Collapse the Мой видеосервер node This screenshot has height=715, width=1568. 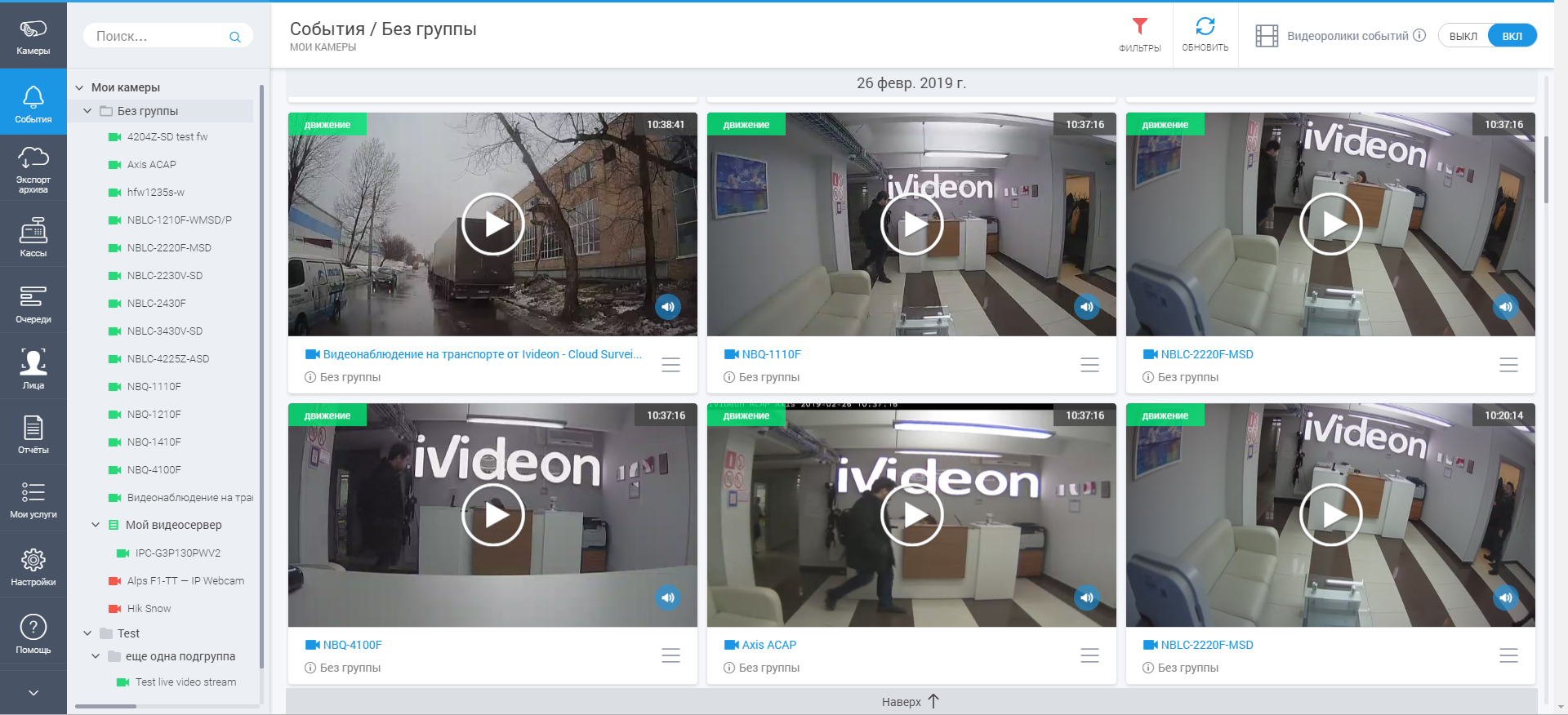(96, 525)
